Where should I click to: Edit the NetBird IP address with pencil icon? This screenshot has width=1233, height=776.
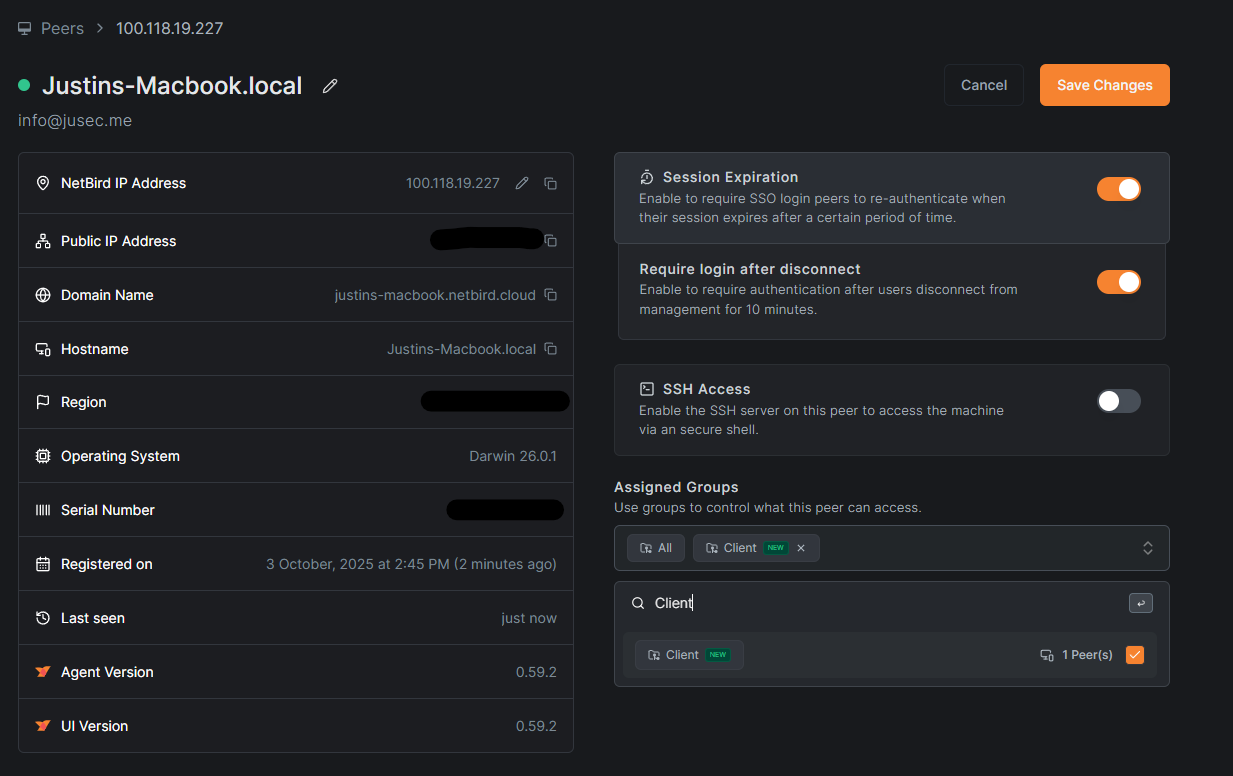tap(521, 183)
